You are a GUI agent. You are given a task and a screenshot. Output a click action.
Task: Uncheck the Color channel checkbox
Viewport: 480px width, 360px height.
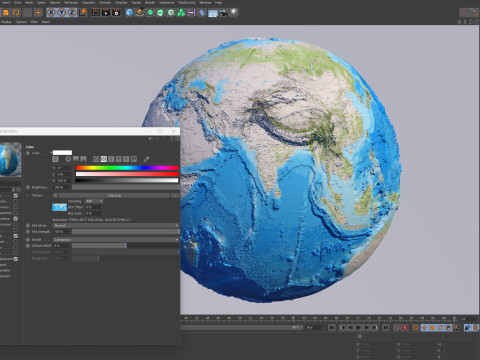(16, 196)
